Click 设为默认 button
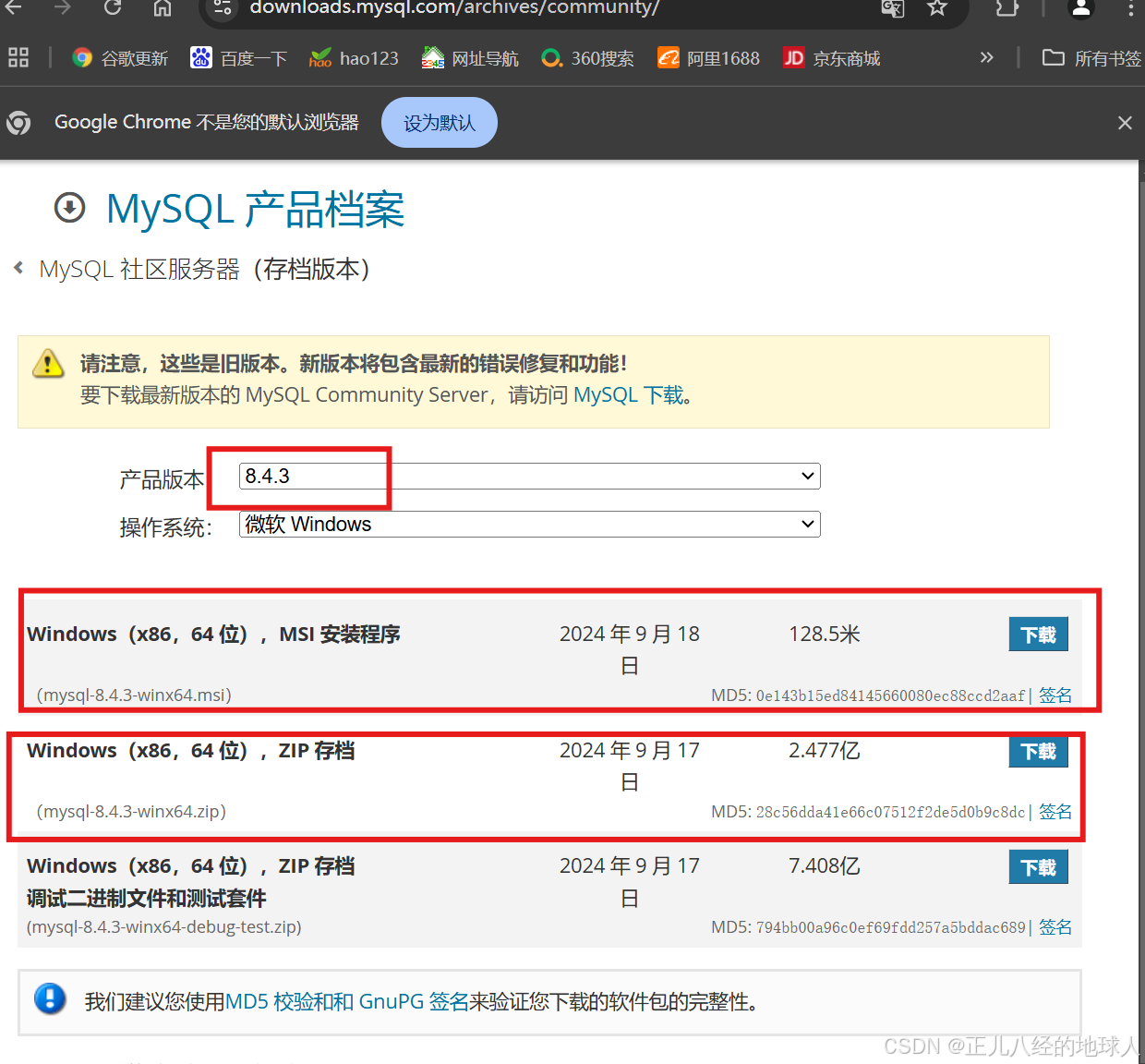 (x=440, y=122)
